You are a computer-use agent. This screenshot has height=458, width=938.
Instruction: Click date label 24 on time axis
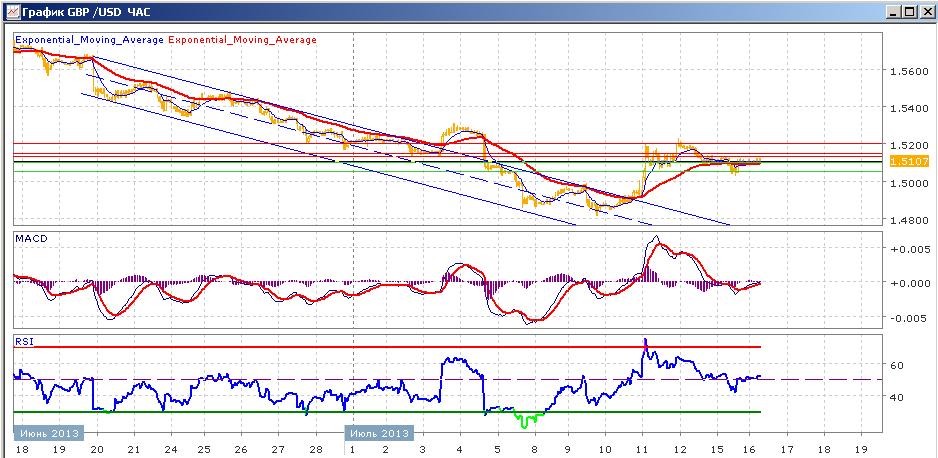pos(170,449)
